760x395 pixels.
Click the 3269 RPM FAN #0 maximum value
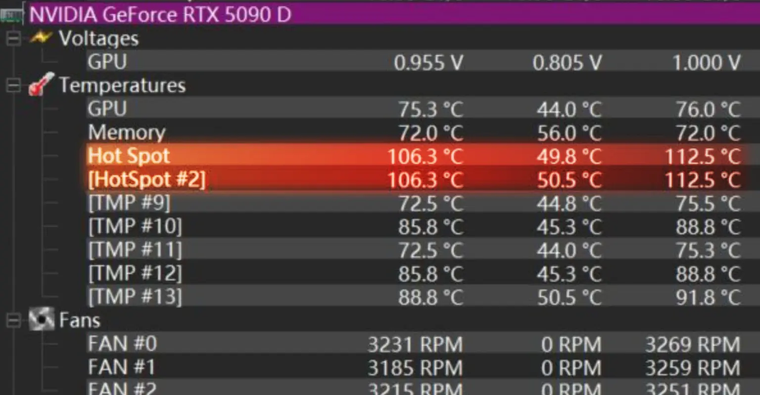pos(693,345)
